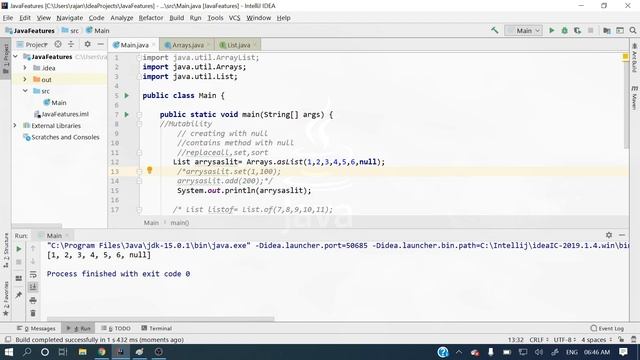Open the Navigate menu
The height and width of the screenshot is (360, 640).
coord(69,18)
